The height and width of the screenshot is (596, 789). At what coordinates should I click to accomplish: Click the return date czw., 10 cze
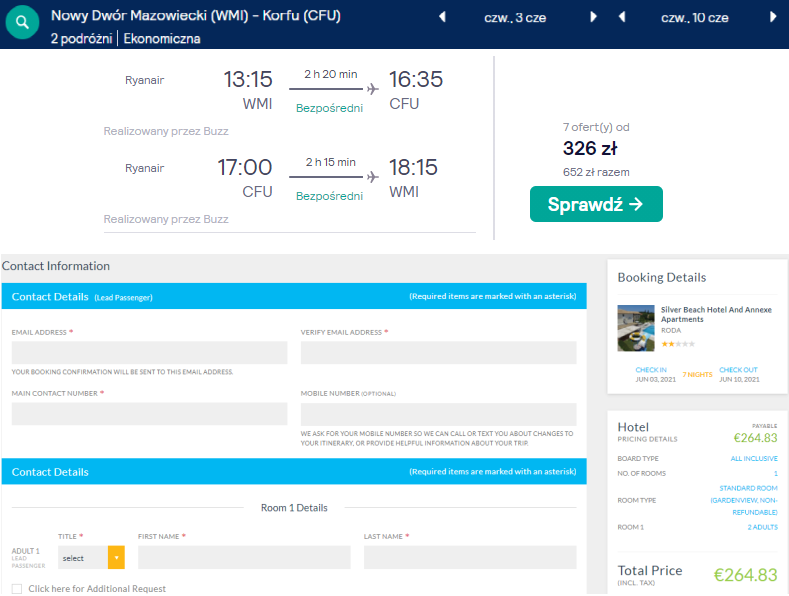[694, 18]
